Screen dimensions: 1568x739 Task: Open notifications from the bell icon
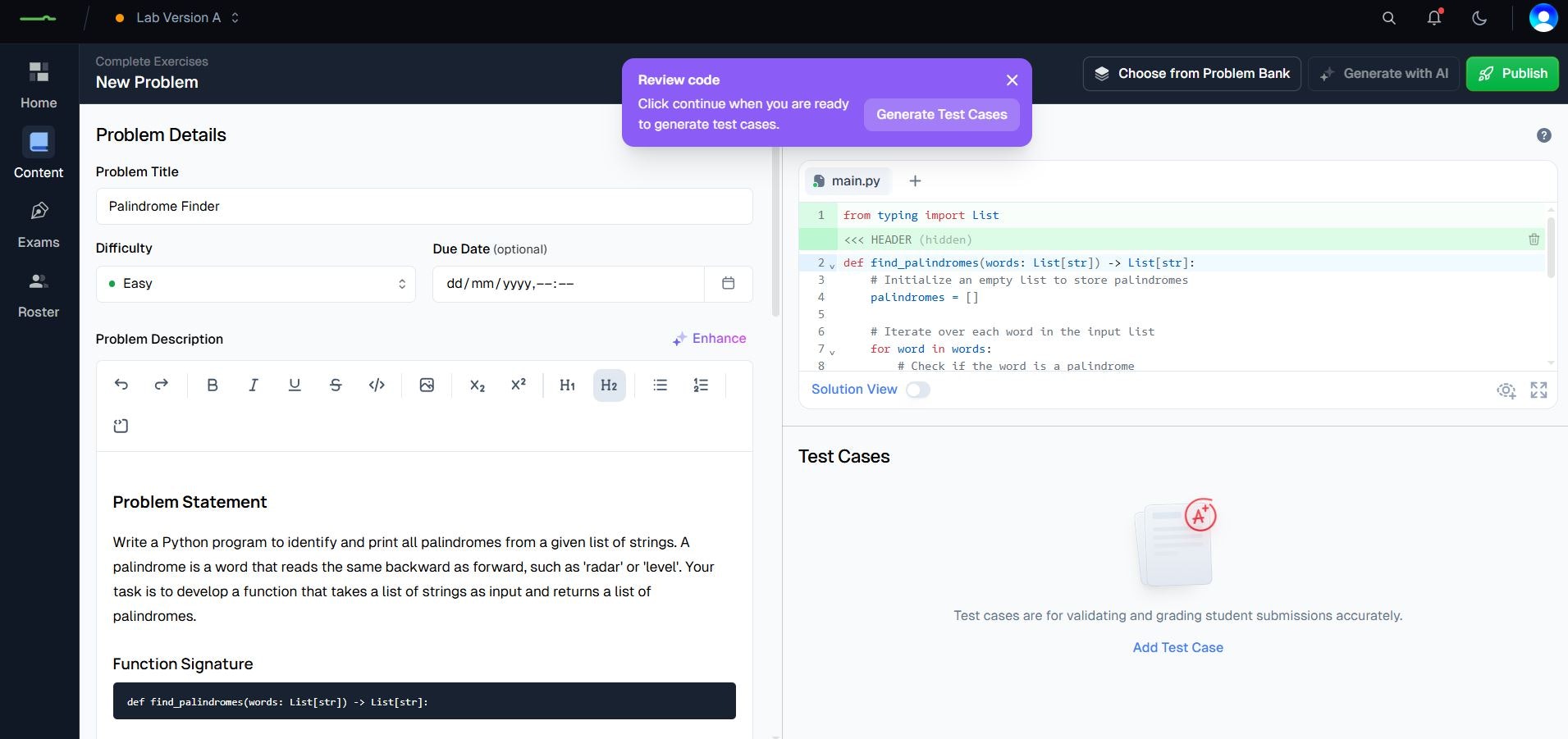(1433, 17)
